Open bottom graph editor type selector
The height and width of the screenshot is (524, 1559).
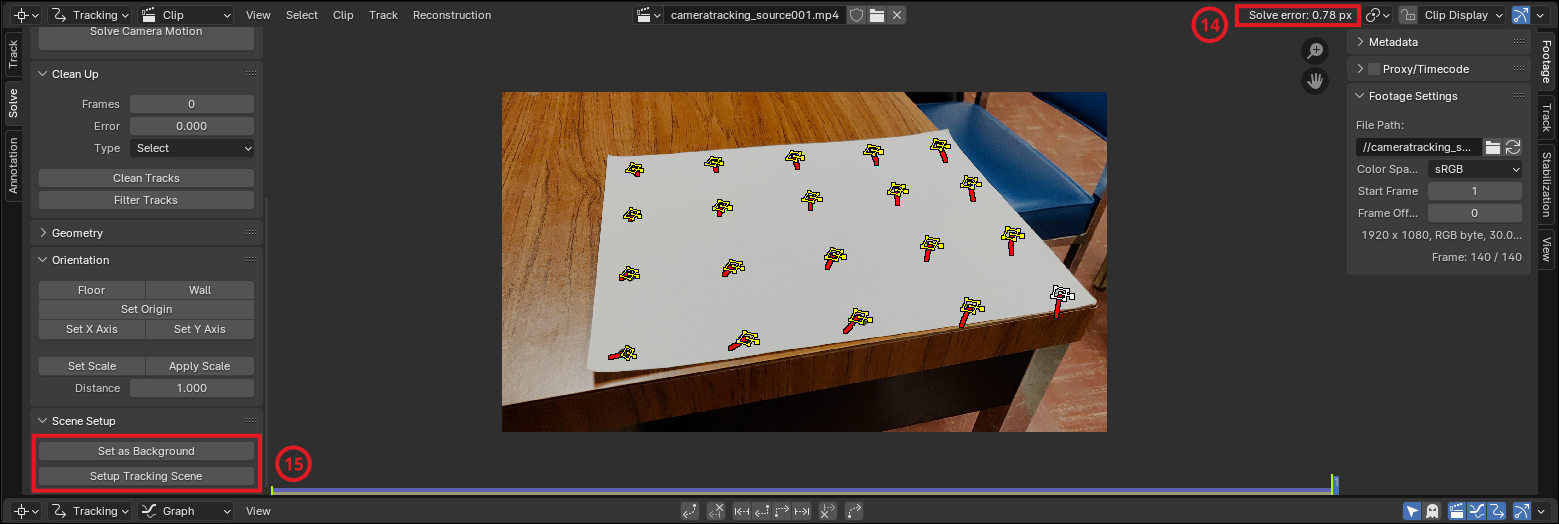point(26,511)
